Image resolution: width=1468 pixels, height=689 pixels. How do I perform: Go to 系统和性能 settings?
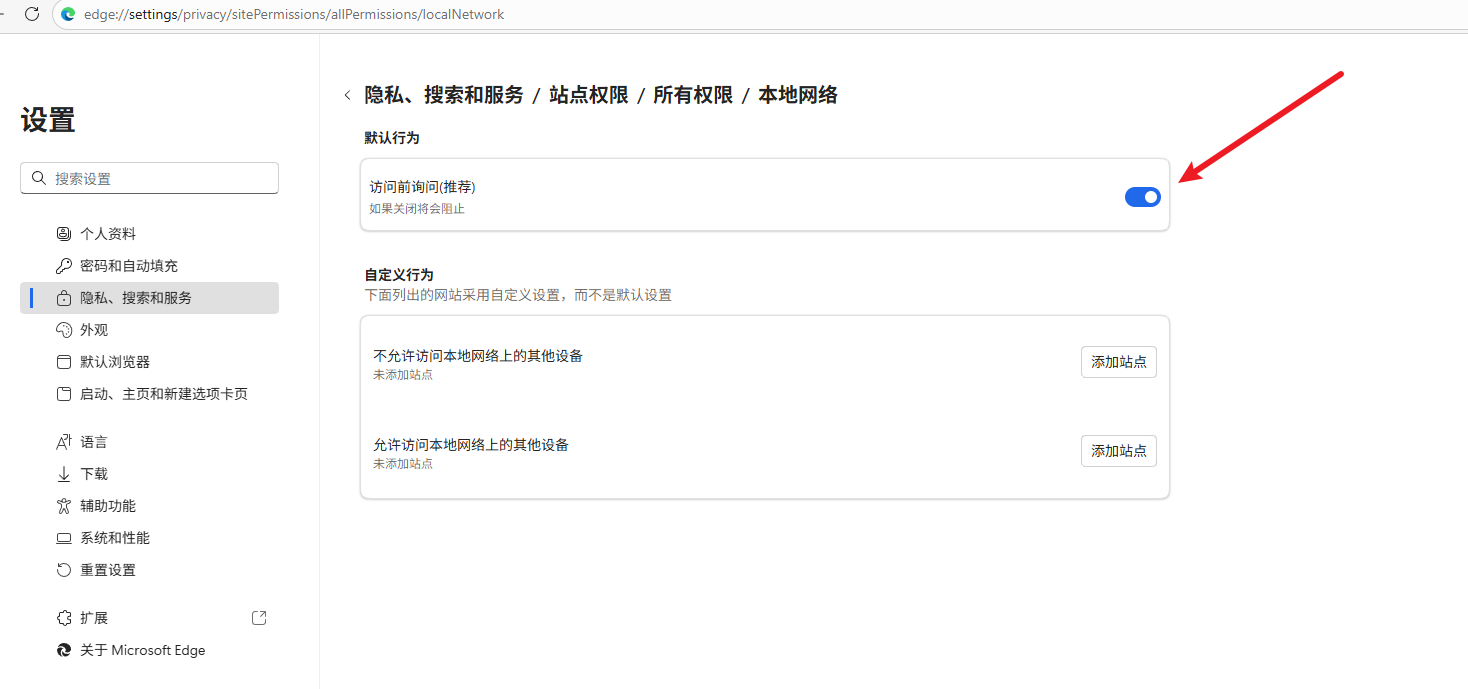[x=115, y=538]
